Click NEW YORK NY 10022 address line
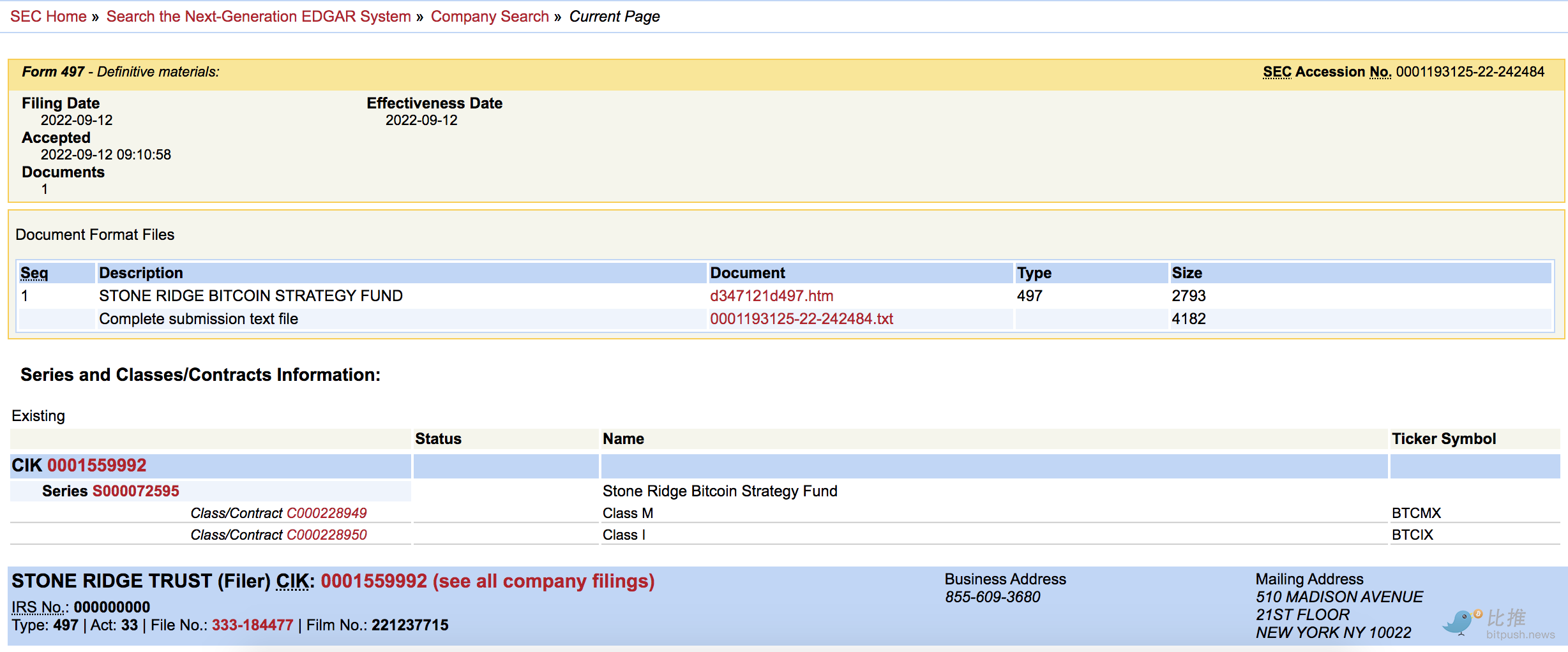This screenshot has height=652, width=1568. coord(1333,633)
